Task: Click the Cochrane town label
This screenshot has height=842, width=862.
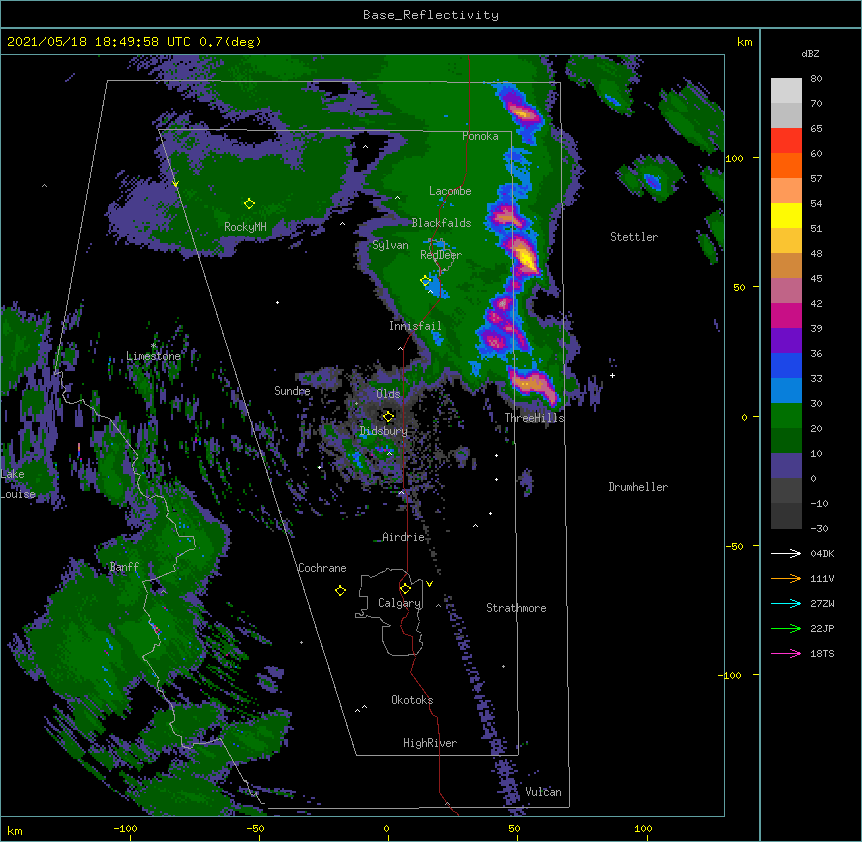Action: 322,568
